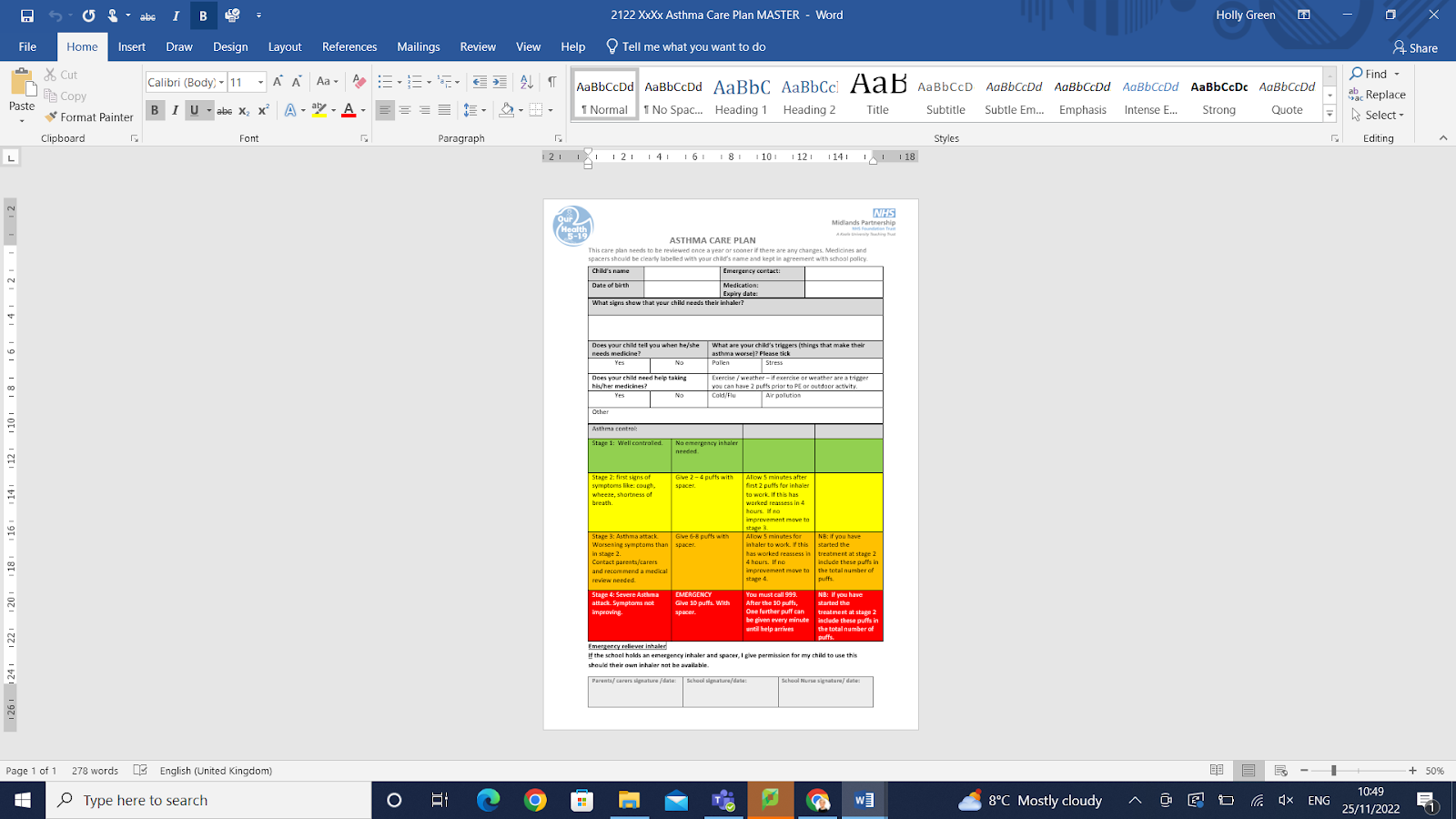The height and width of the screenshot is (819, 1456).
Task: Switch to Read Mode view
Action: 1217,771
